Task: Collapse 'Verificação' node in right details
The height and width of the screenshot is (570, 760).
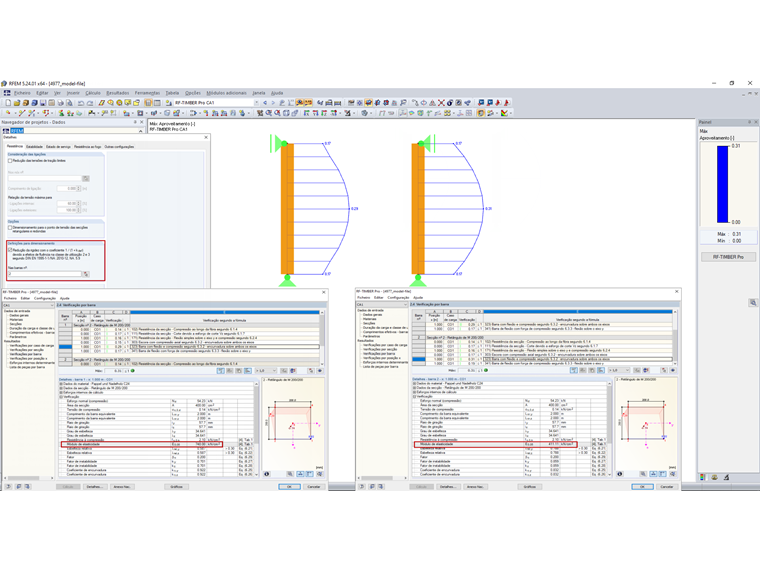Action: pos(414,397)
